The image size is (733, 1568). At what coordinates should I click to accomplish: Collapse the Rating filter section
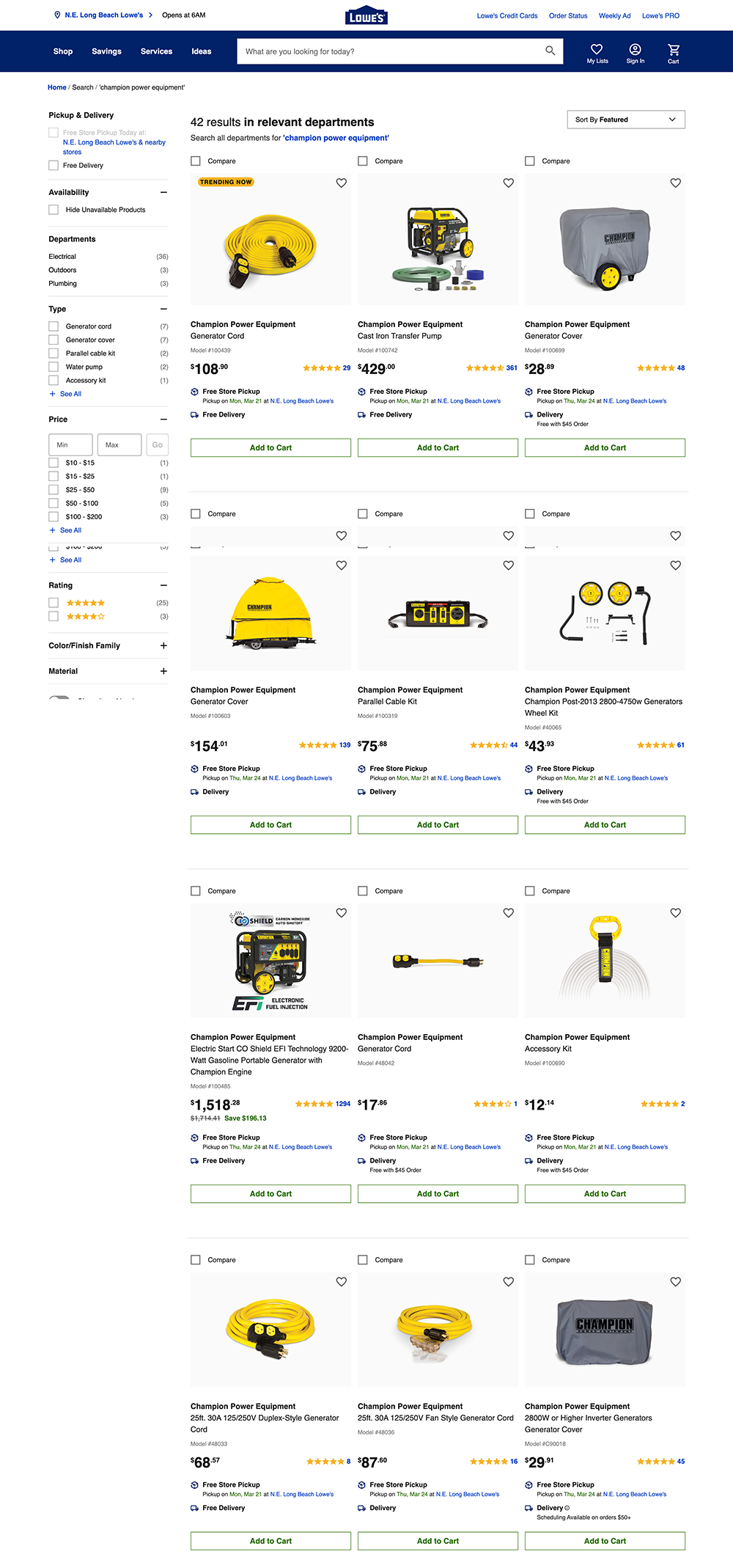163,585
